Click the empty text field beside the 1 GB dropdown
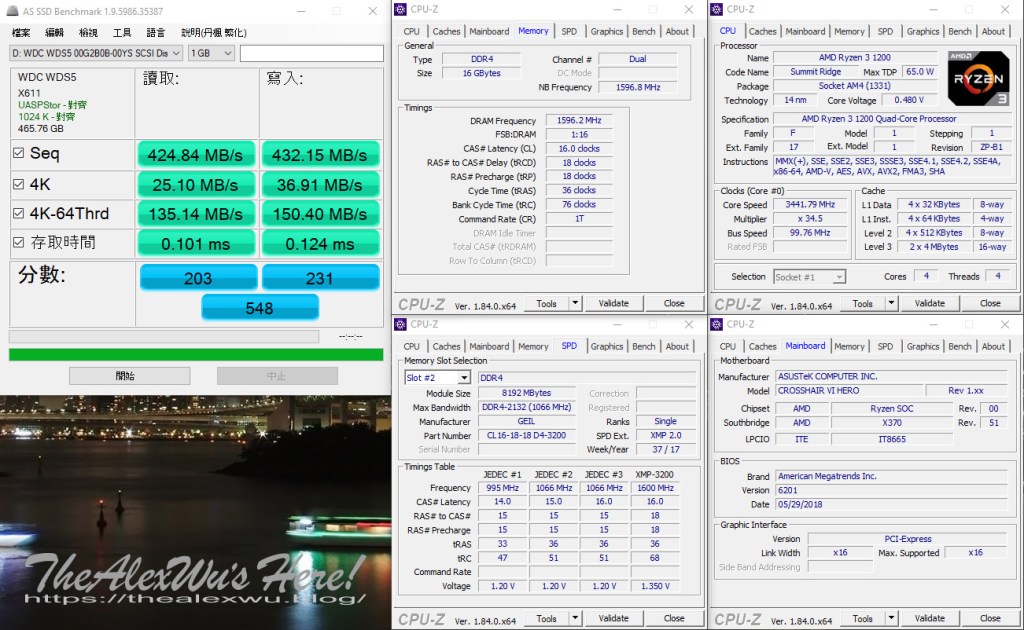This screenshot has height=630, width=1024. tap(311, 53)
